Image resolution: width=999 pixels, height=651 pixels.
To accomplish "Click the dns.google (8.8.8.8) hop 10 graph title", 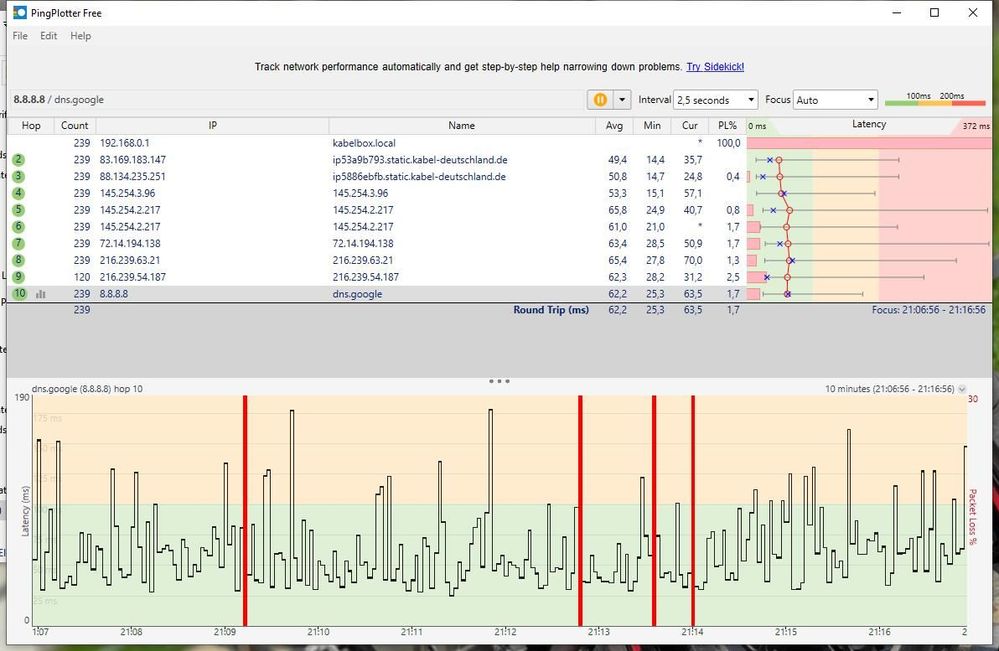I will pos(87,389).
